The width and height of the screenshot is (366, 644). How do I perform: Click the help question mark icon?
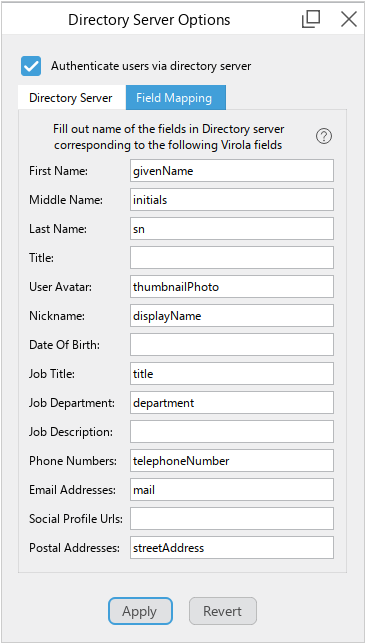click(x=324, y=136)
